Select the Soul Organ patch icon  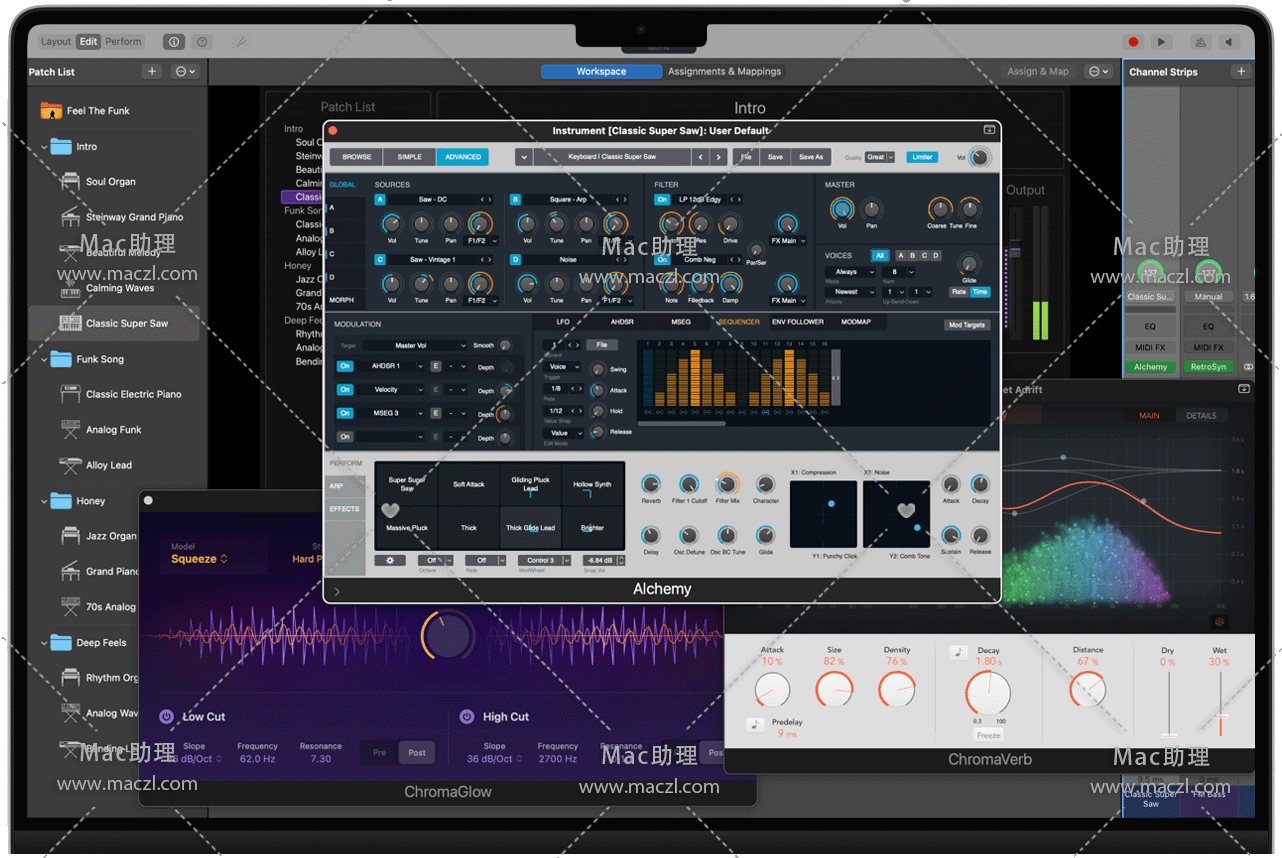(x=70, y=182)
